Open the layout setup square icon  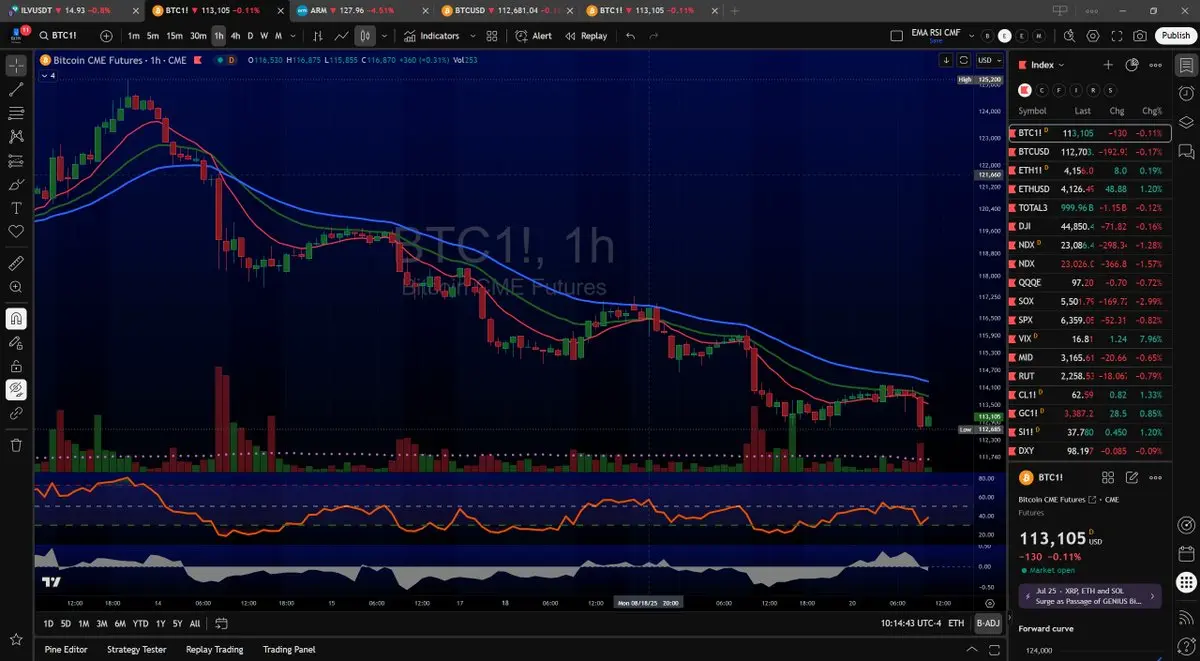(x=896, y=35)
